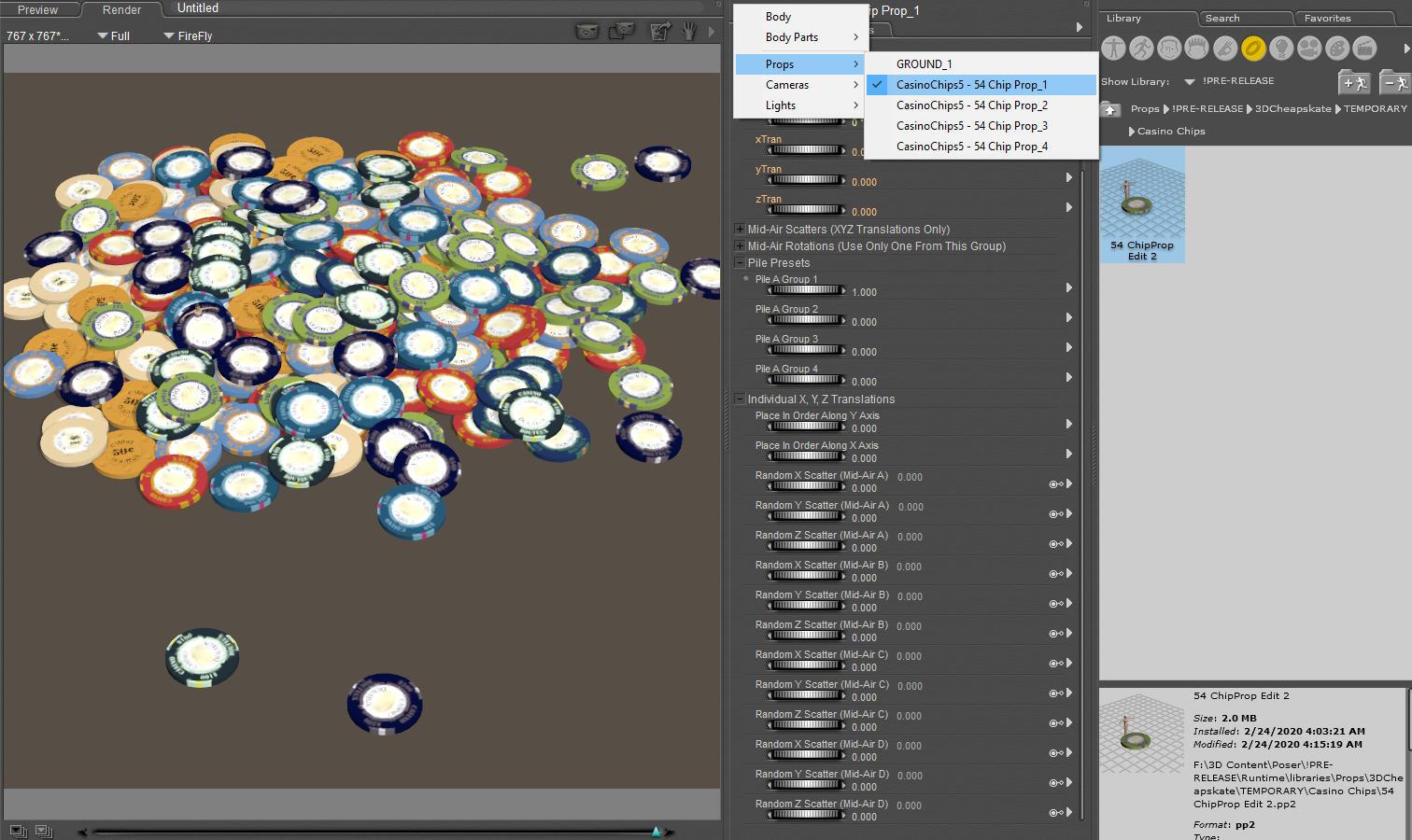The width and height of the screenshot is (1412, 840).
Task: Collapse Individual X, Y, Z Translations group
Action: tap(740, 399)
